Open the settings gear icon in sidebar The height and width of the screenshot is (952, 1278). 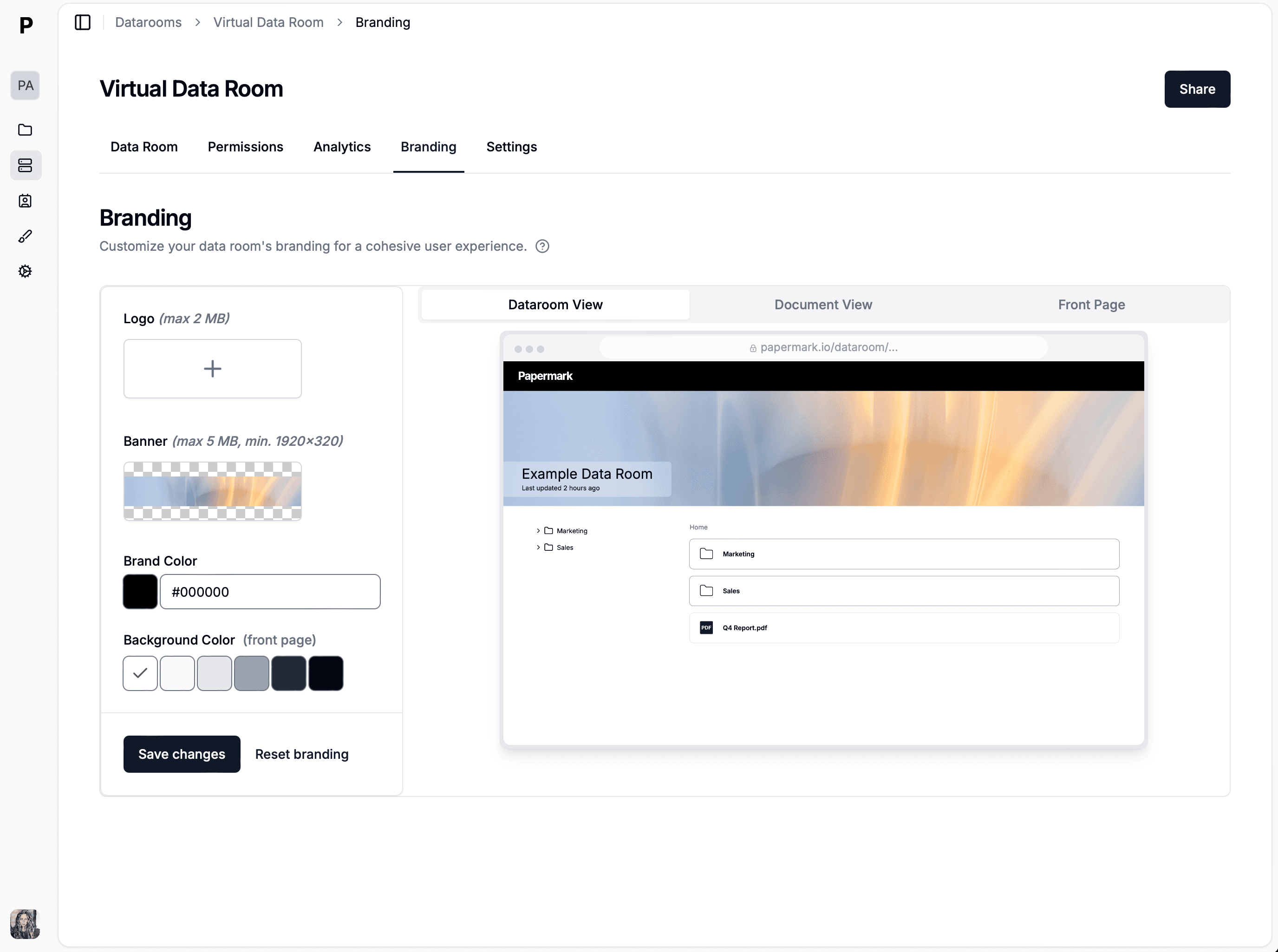pos(25,271)
